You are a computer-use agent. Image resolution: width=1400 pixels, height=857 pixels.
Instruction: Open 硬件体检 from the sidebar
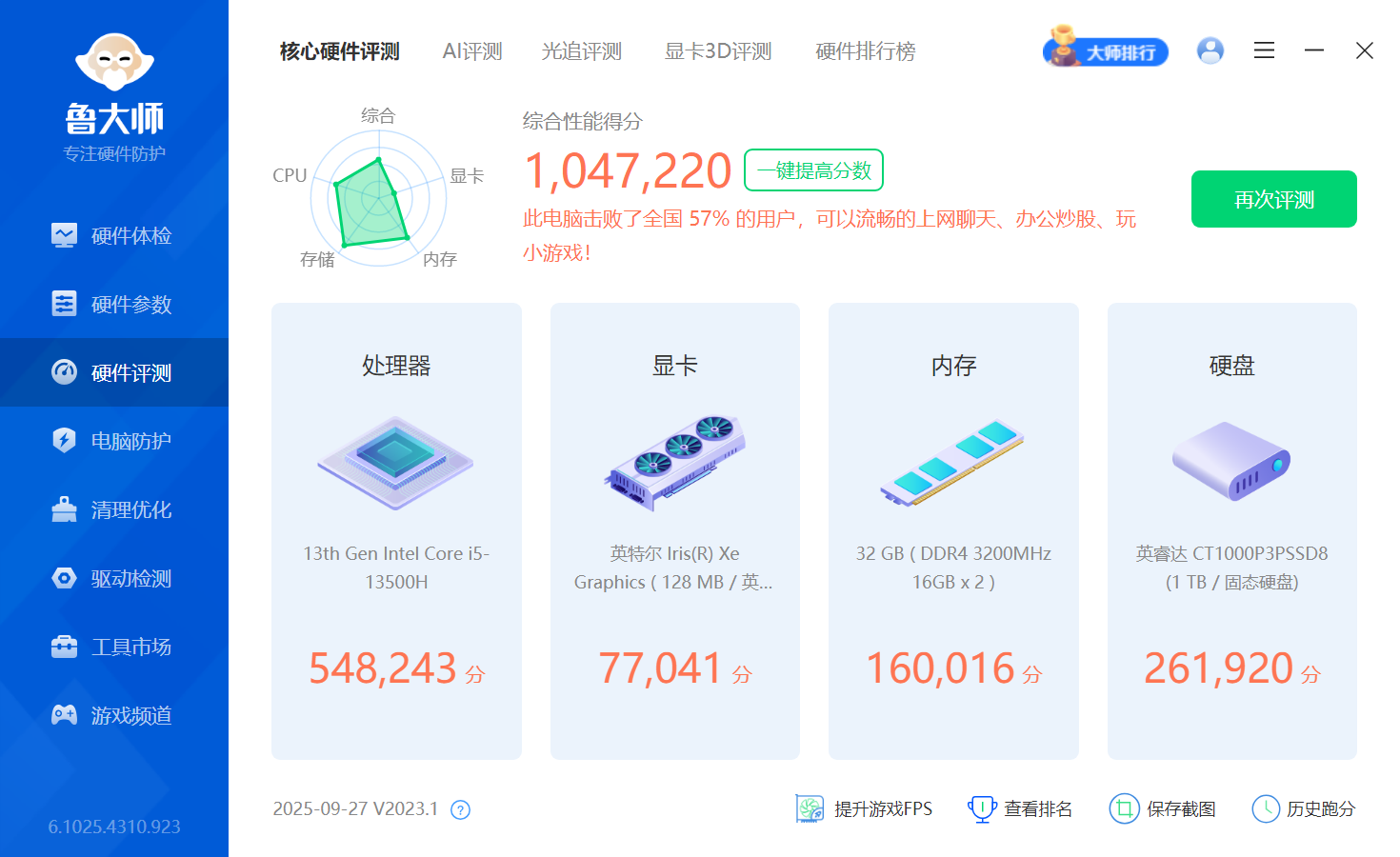pos(114,235)
